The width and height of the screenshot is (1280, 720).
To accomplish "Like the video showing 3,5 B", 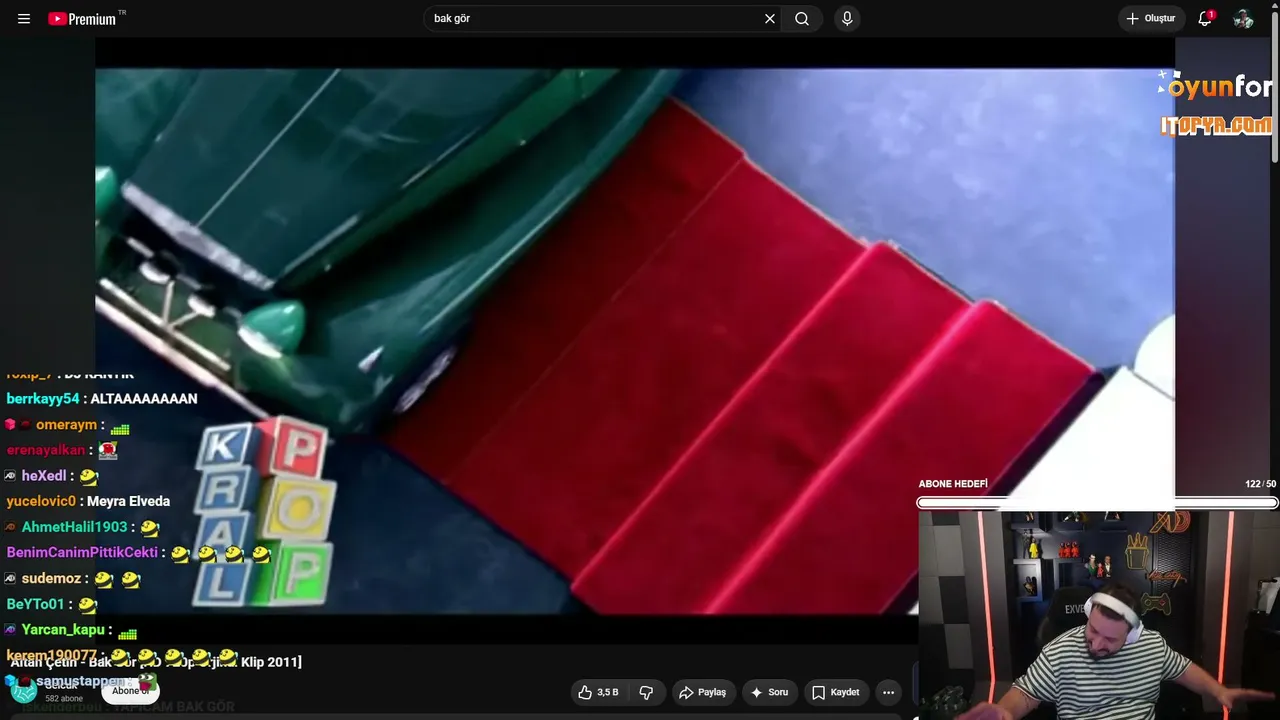I will point(598,692).
